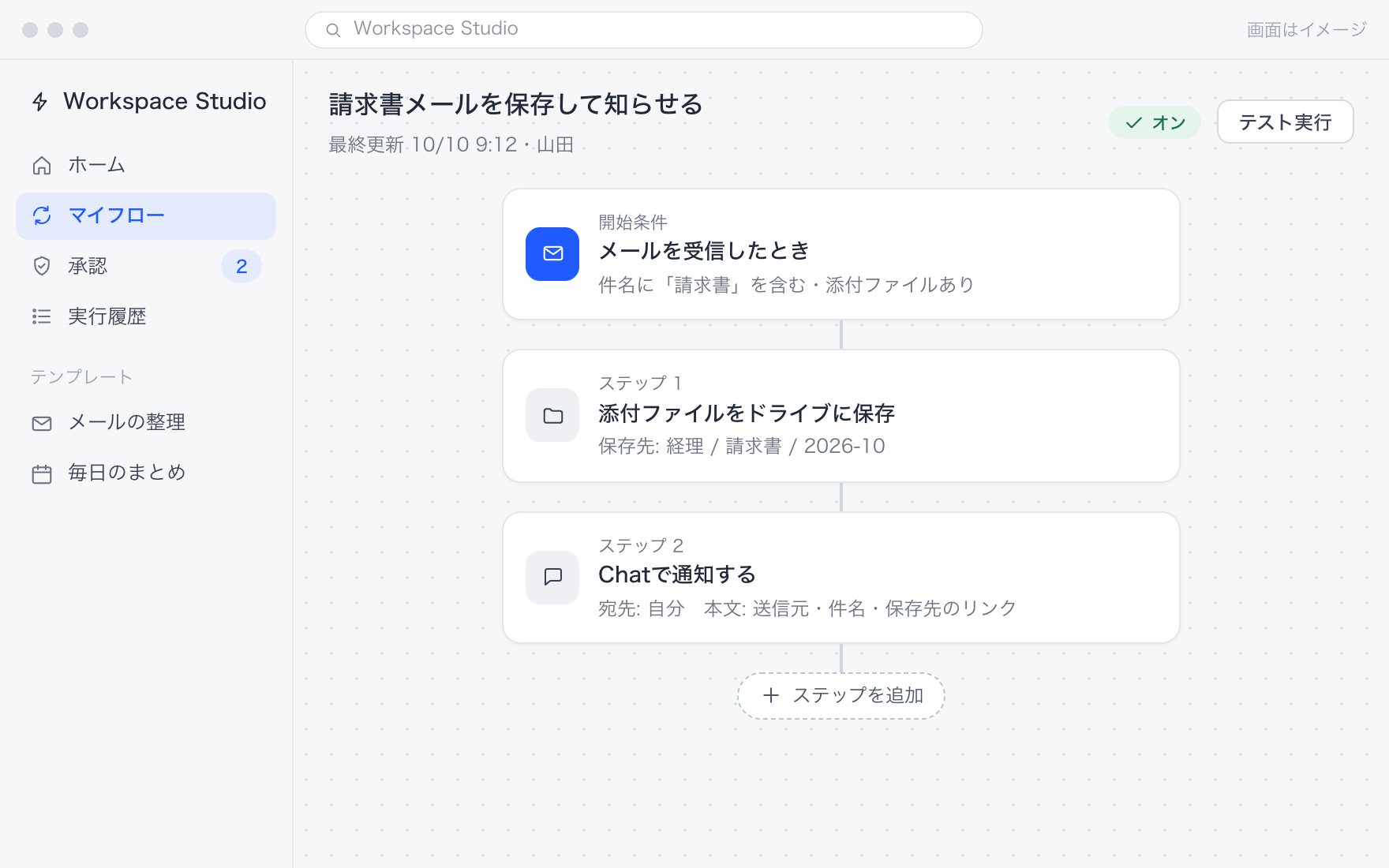The height and width of the screenshot is (868, 1389).
Task: Open the 添付ファイルをドライブに保存 step card
Action: 841,416
